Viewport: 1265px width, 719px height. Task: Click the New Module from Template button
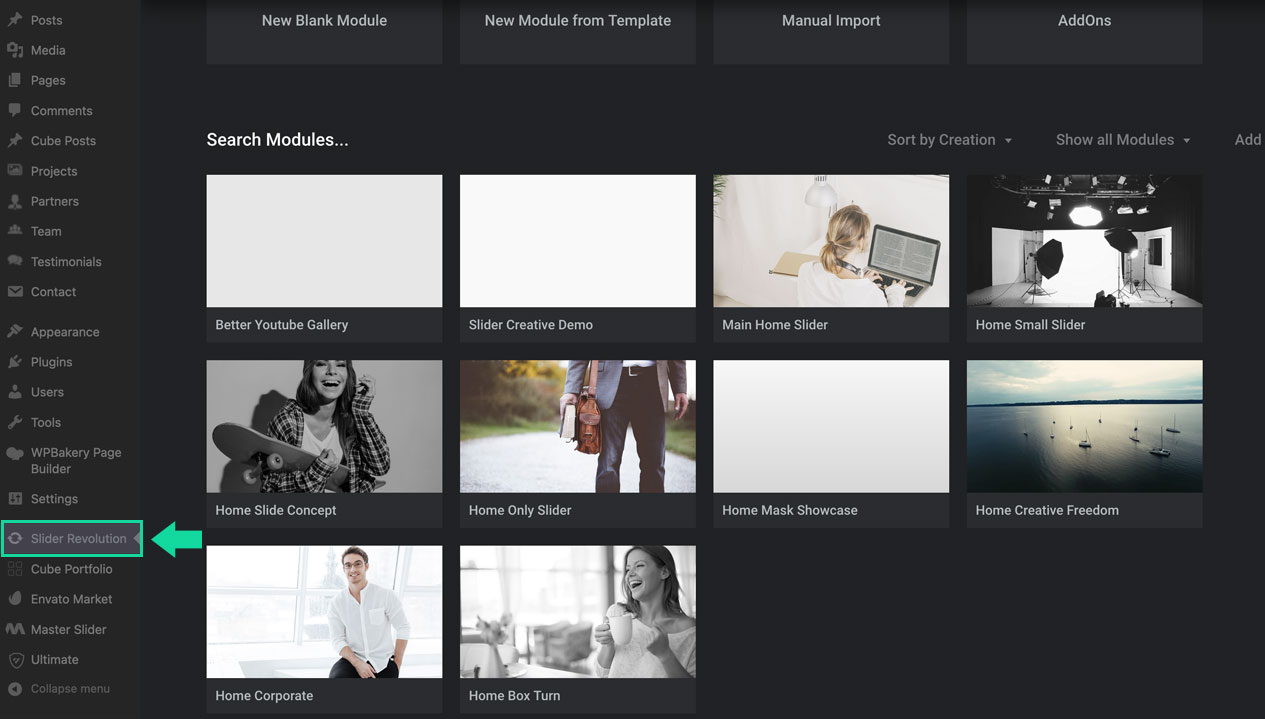tap(577, 21)
